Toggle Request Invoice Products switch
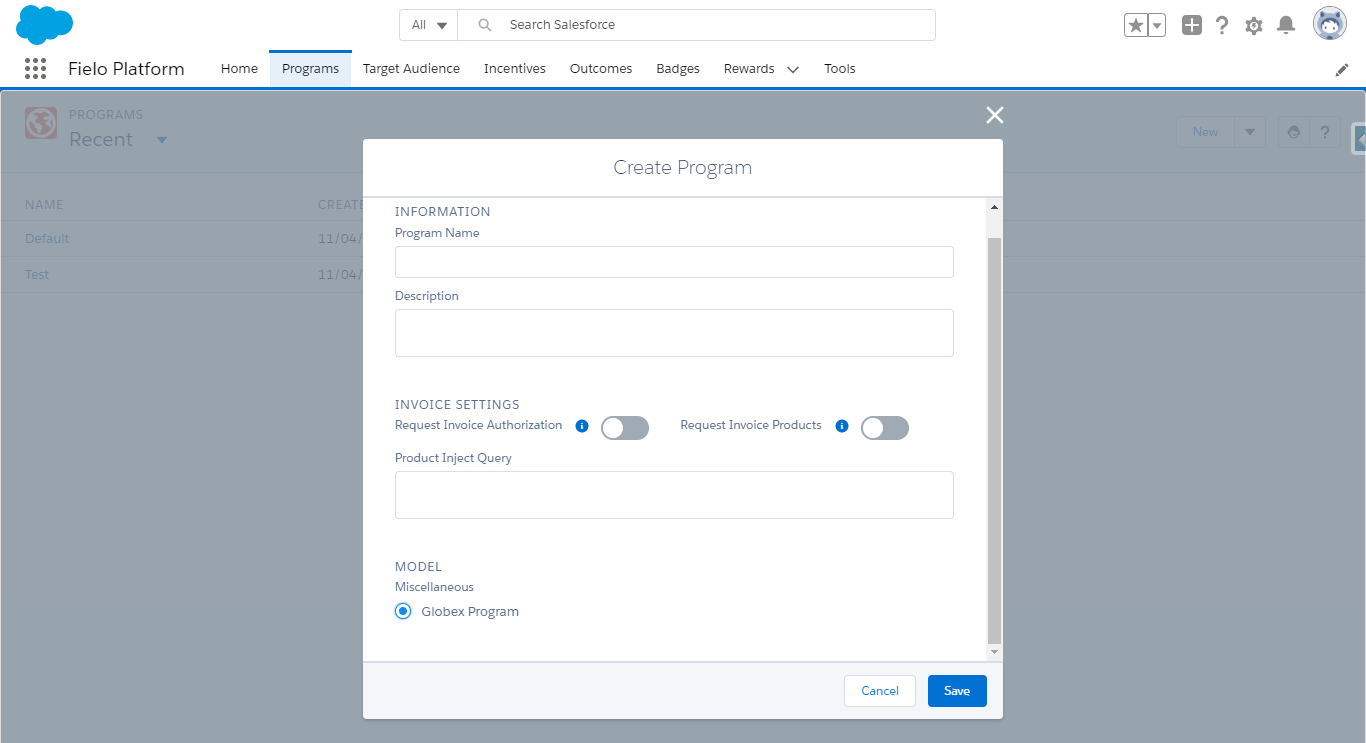The height and width of the screenshot is (743, 1366). (885, 428)
